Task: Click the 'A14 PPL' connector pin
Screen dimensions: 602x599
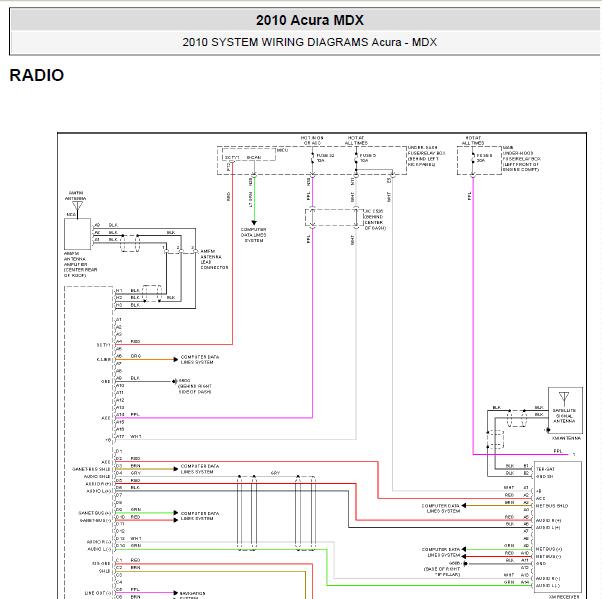Action: click(128, 415)
